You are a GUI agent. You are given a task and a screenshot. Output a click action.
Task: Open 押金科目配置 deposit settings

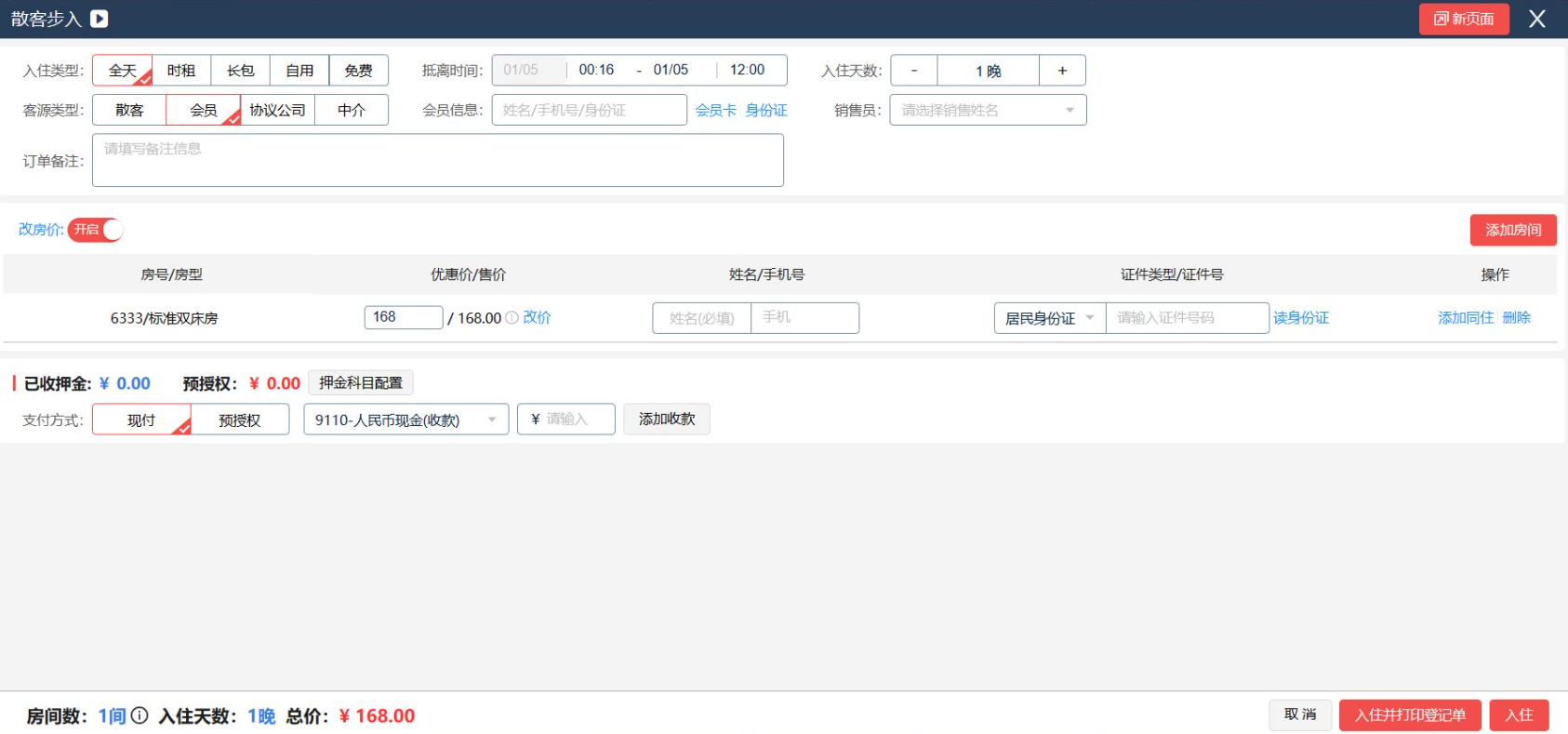pyautogui.click(x=361, y=382)
